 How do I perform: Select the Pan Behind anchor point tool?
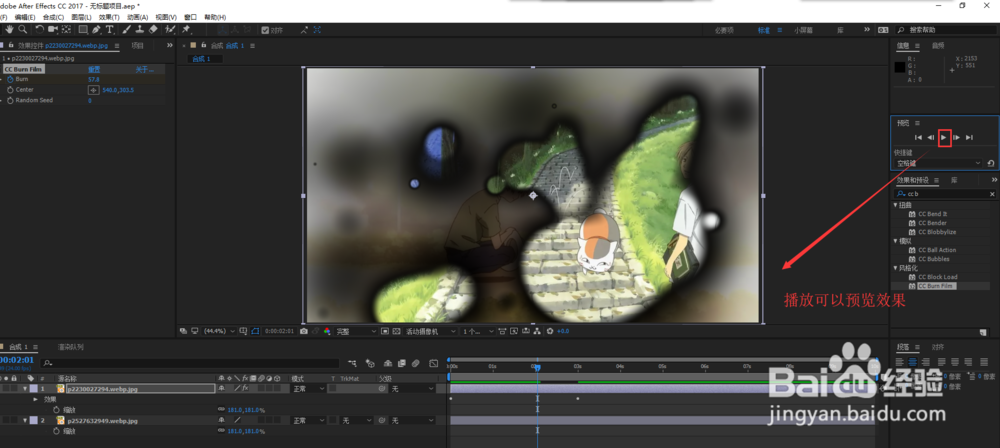(x=66, y=29)
